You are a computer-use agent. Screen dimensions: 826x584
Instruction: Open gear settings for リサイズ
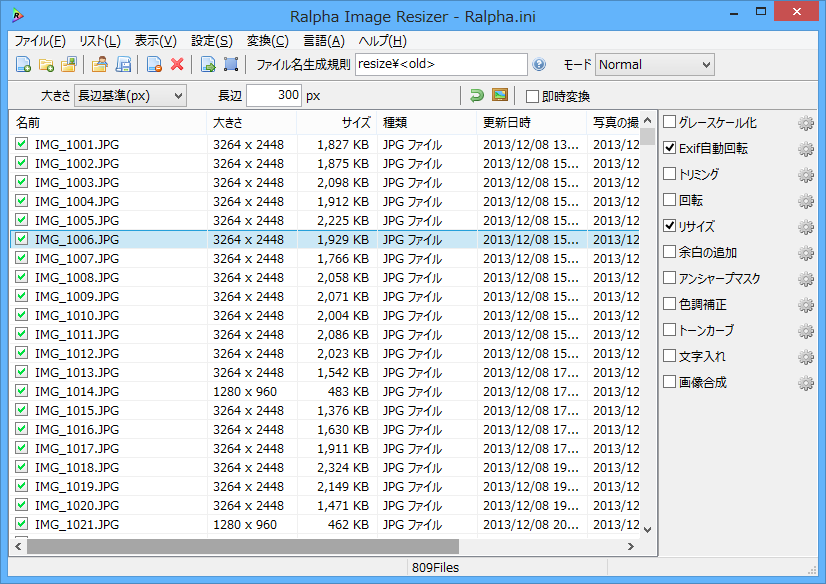[x=805, y=226]
